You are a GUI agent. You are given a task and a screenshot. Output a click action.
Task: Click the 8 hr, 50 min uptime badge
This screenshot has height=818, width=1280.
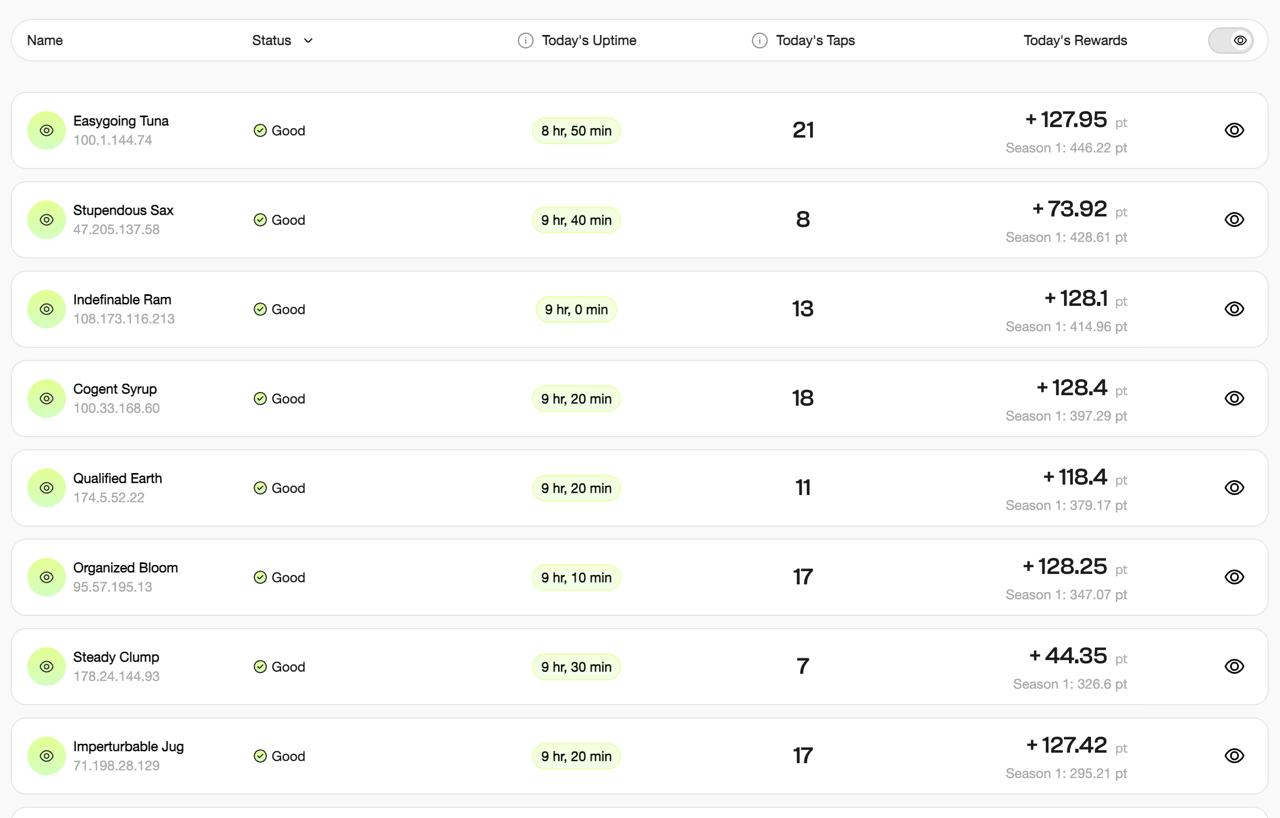pyautogui.click(x=576, y=131)
